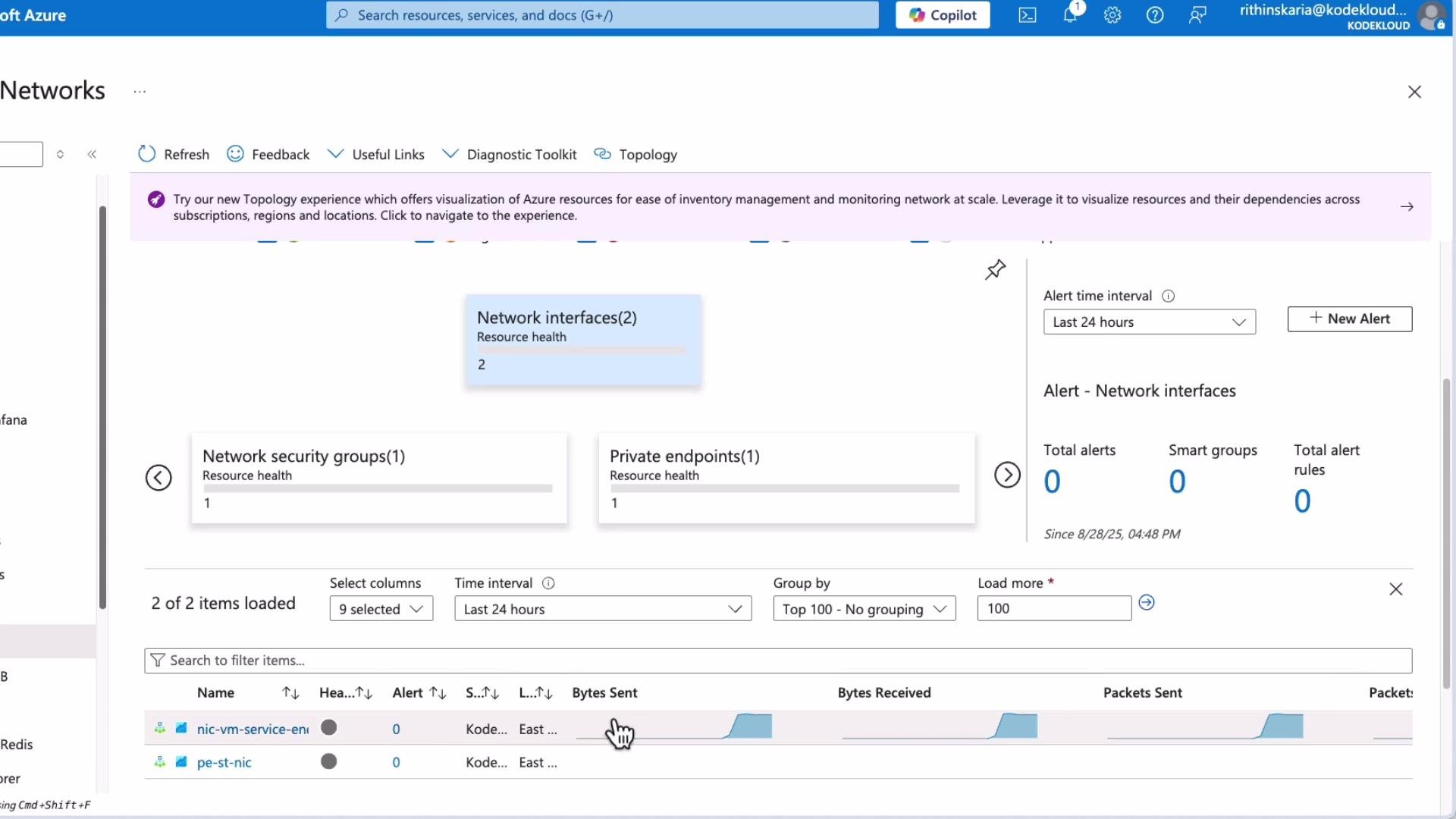The width and height of the screenshot is (1456, 819).
Task: Open notifications bell icon
Action: click(1070, 14)
